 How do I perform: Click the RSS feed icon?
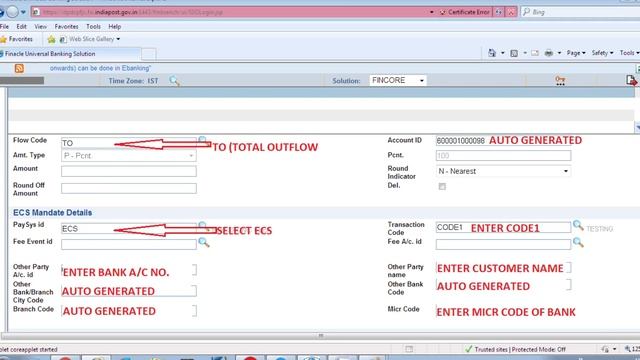[x=19, y=68]
